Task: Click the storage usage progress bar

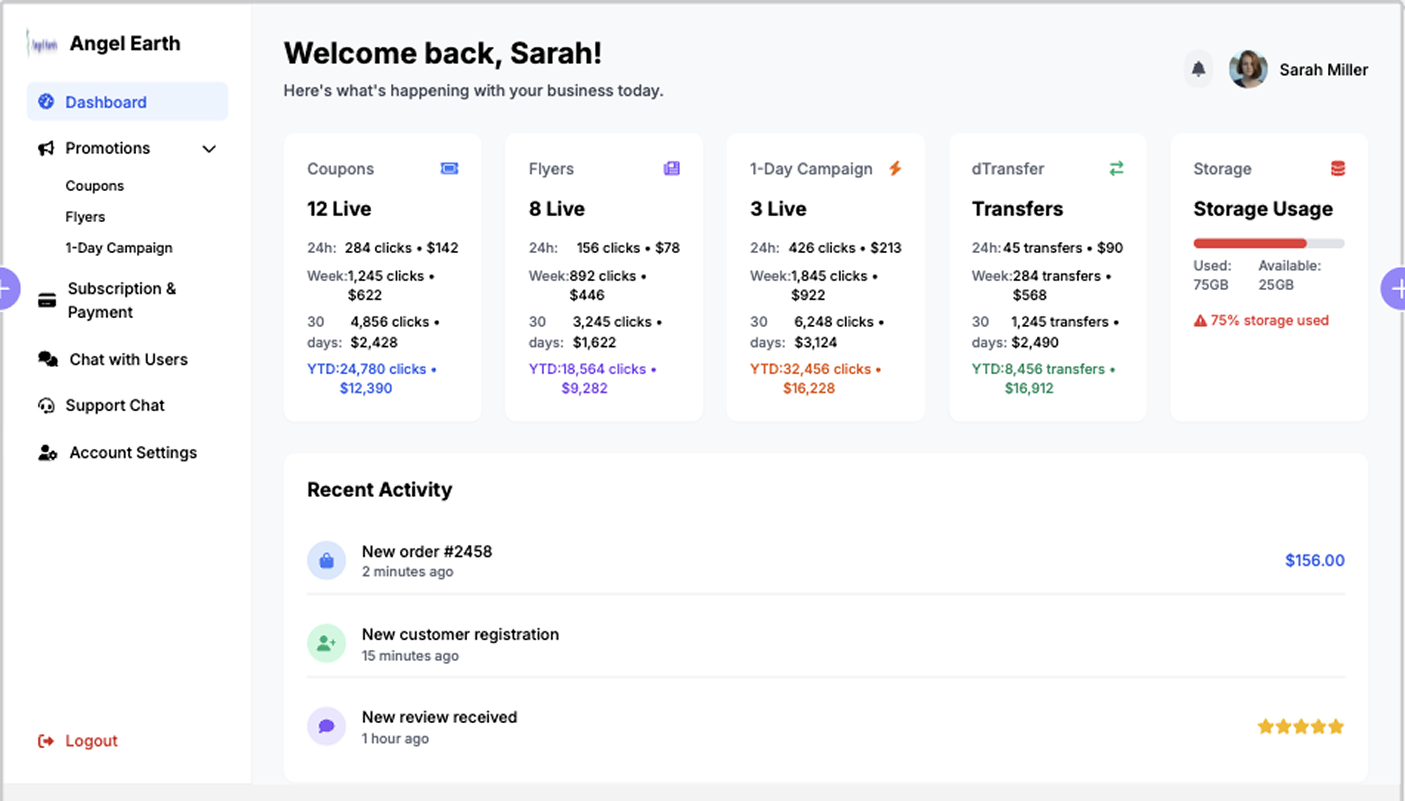Action: coord(1268,243)
